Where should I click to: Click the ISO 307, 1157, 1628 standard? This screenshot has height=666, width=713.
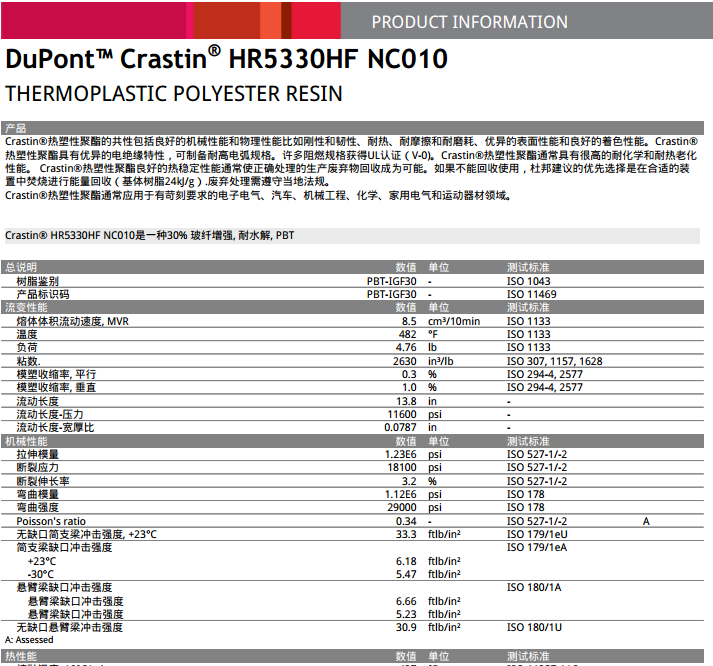tap(554, 361)
